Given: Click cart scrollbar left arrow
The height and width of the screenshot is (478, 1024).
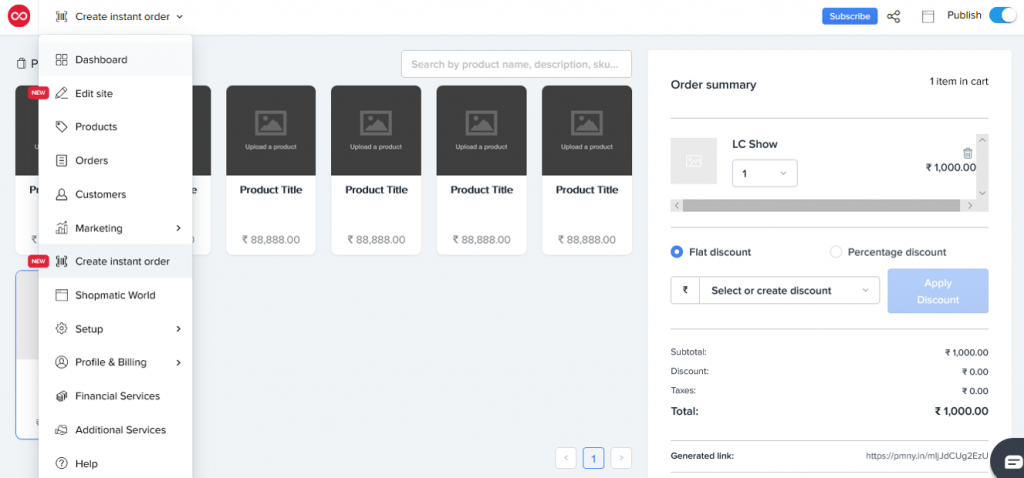Looking at the screenshot, I should point(677,206).
